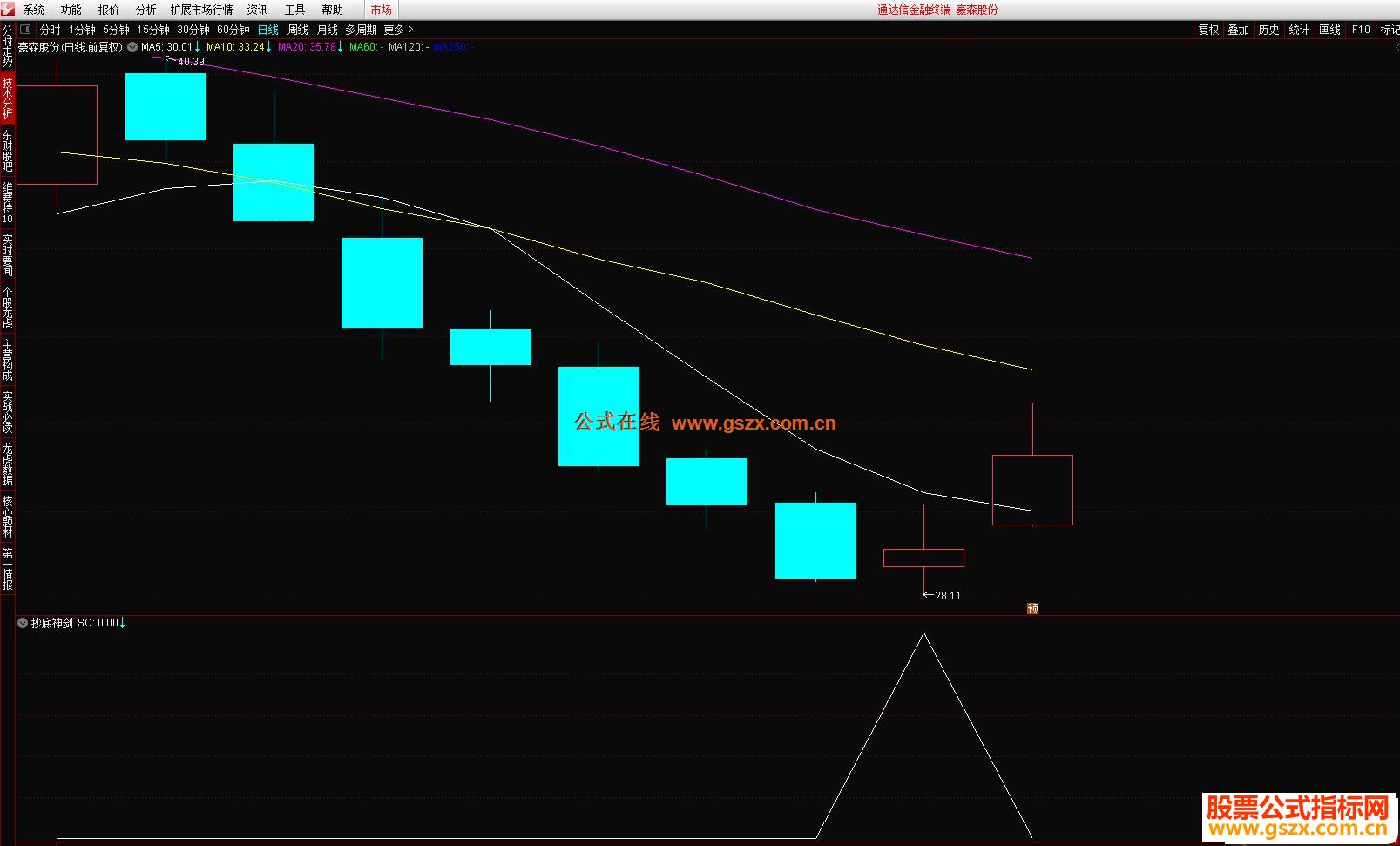Toggle the panel layout icon beside 分时
The image size is (1400, 846).
pos(25,30)
